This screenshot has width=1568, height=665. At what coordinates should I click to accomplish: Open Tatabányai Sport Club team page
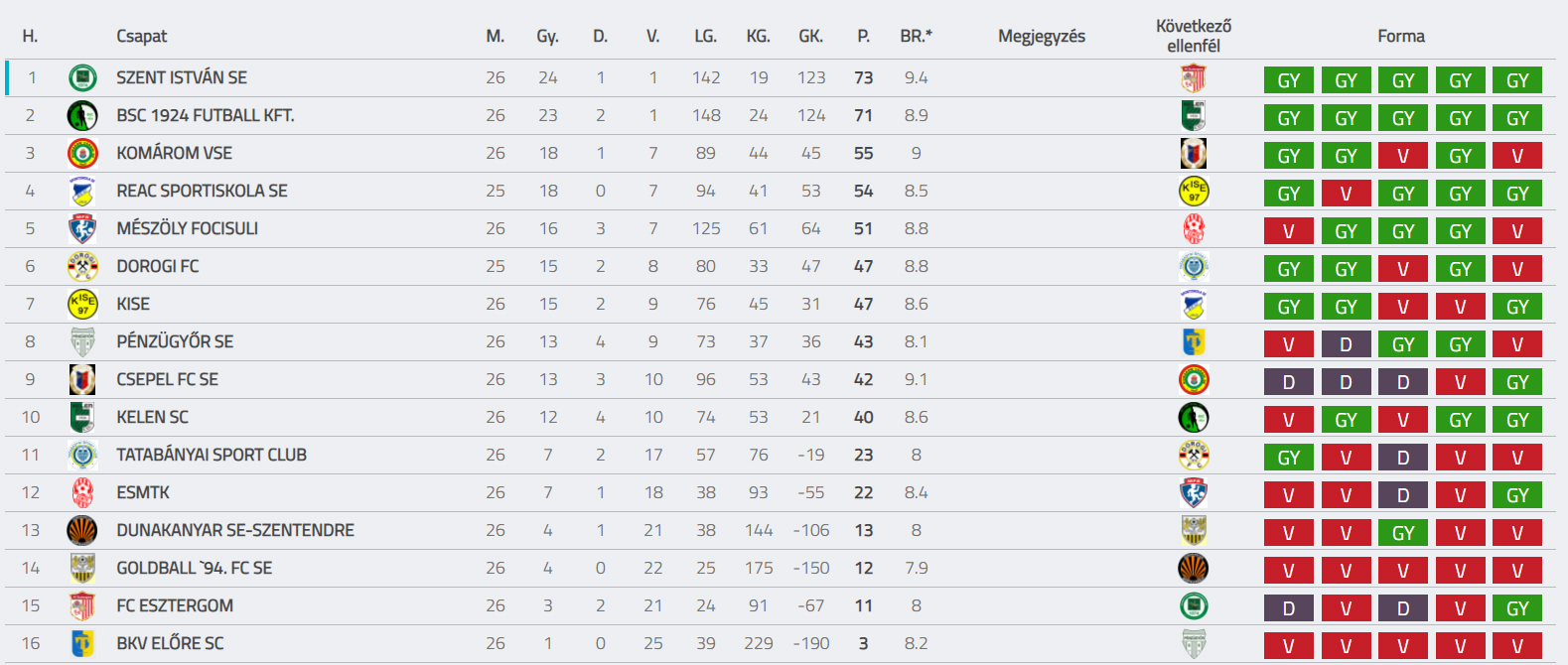click(212, 455)
